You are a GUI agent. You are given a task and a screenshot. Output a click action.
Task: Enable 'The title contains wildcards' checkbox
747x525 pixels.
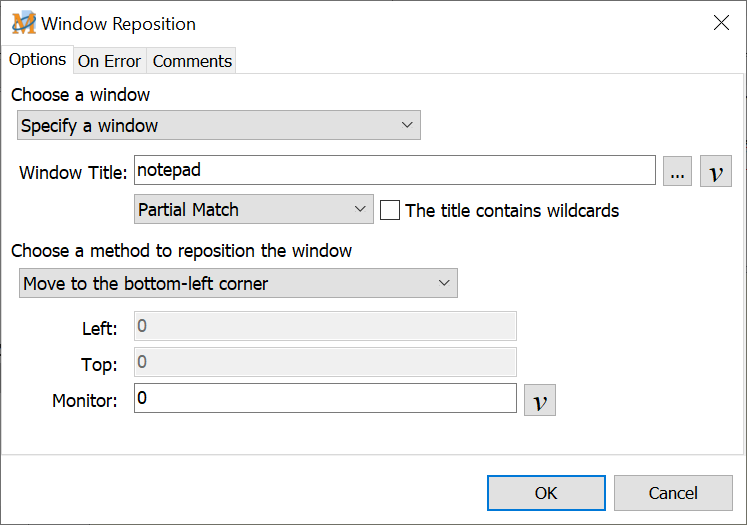(x=391, y=210)
